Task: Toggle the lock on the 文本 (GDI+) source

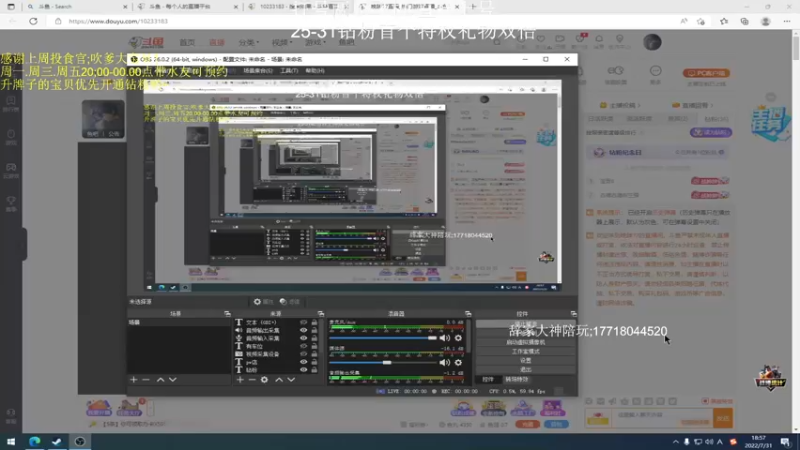Action: [314, 322]
